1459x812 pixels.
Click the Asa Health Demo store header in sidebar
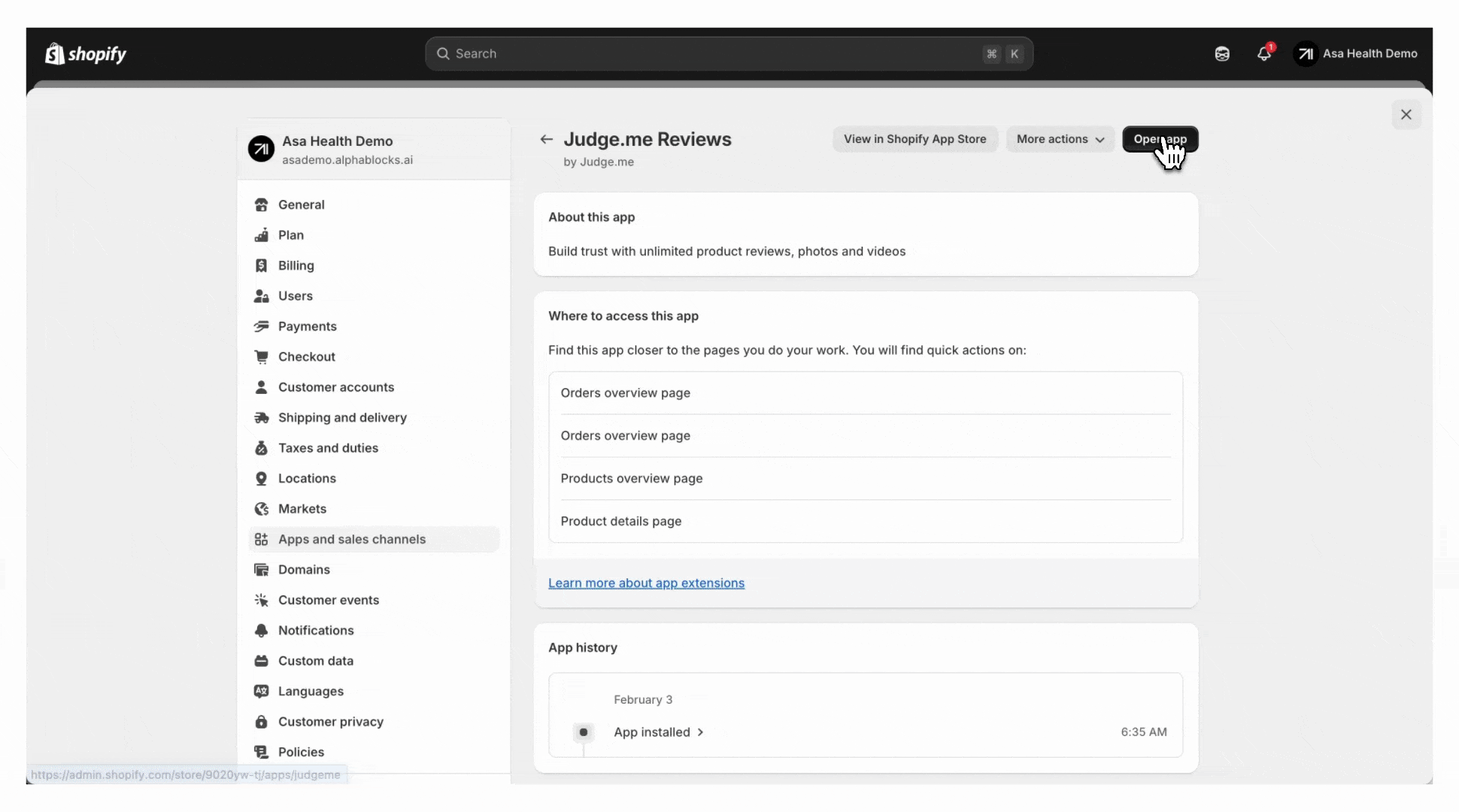click(x=374, y=150)
